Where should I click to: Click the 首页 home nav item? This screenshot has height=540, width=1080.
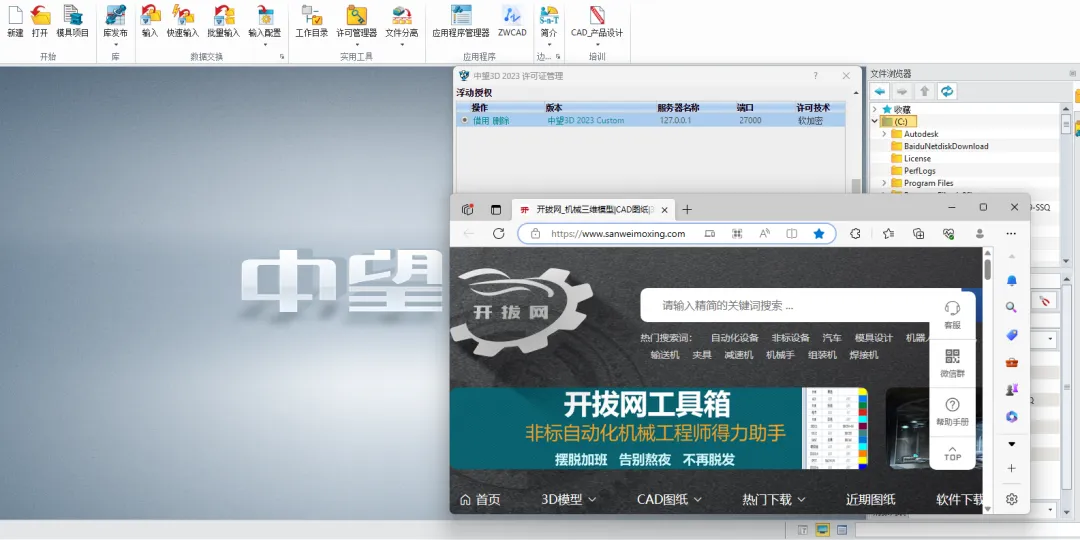(480, 499)
